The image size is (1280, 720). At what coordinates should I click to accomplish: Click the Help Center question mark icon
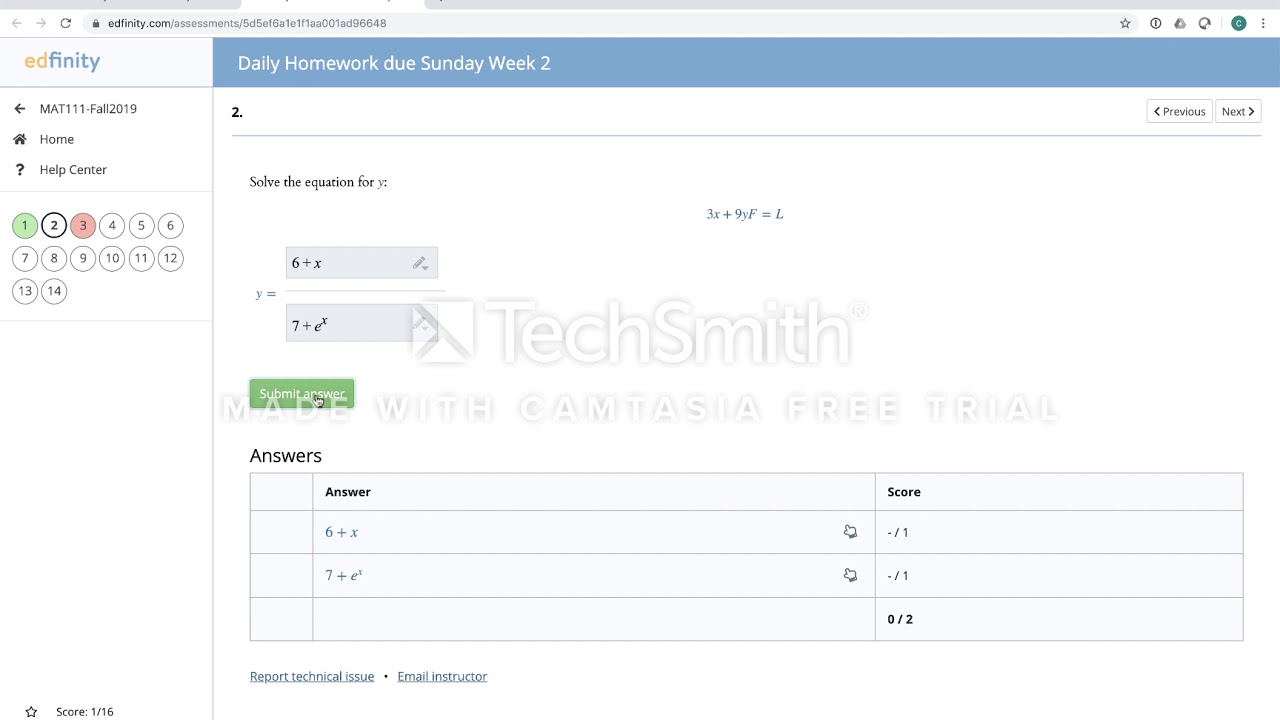tap(20, 170)
